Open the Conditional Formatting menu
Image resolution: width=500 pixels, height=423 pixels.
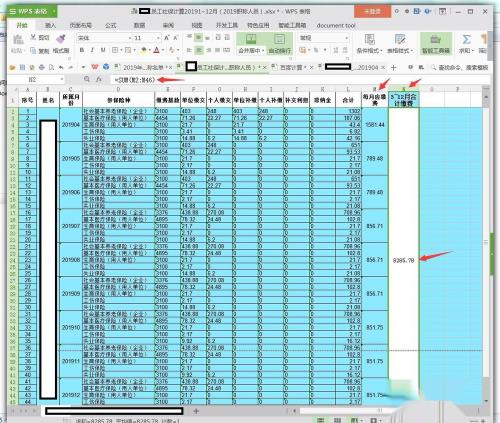[x=369, y=44]
